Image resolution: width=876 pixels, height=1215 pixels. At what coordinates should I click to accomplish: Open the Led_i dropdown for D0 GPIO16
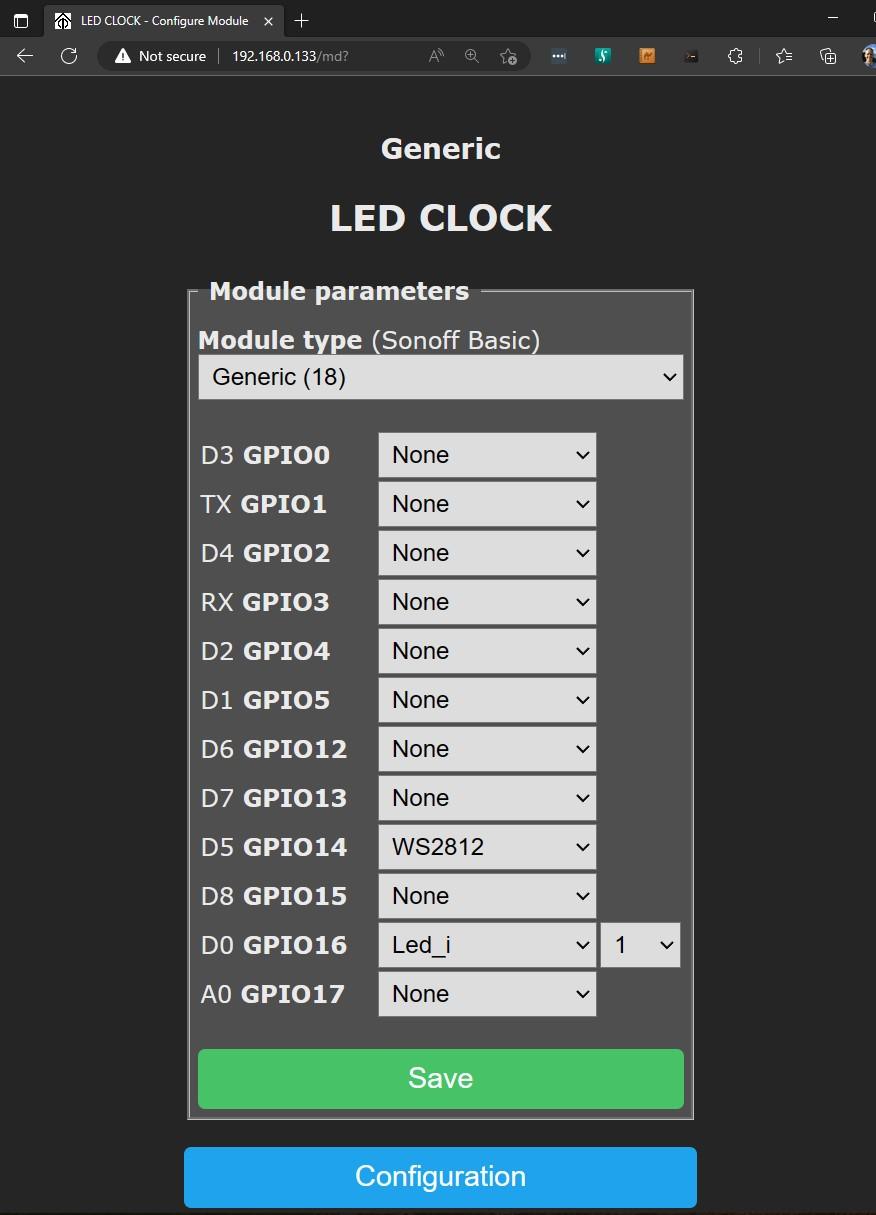point(486,944)
